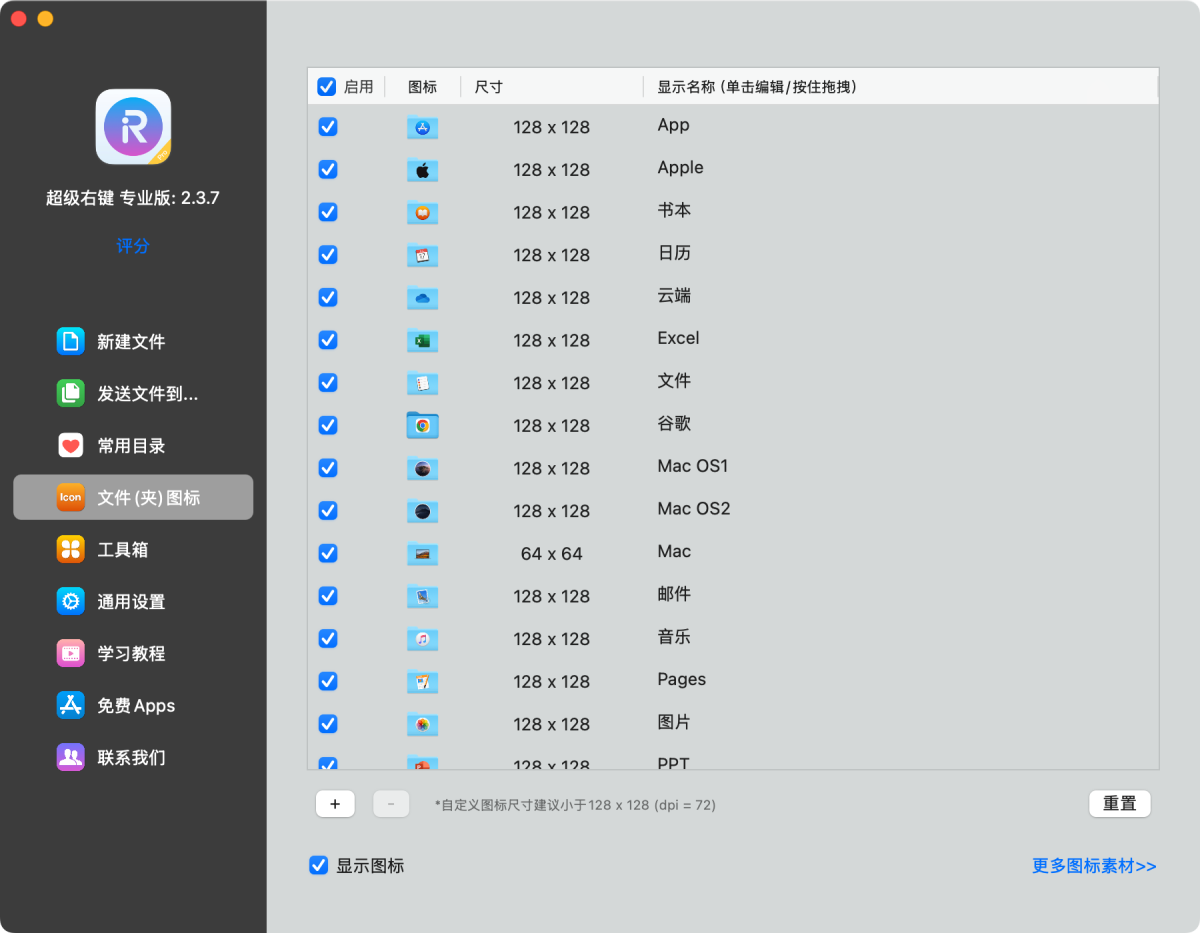Go to 常用目录 section
Image resolution: width=1200 pixels, height=933 pixels.
click(x=133, y=446)
